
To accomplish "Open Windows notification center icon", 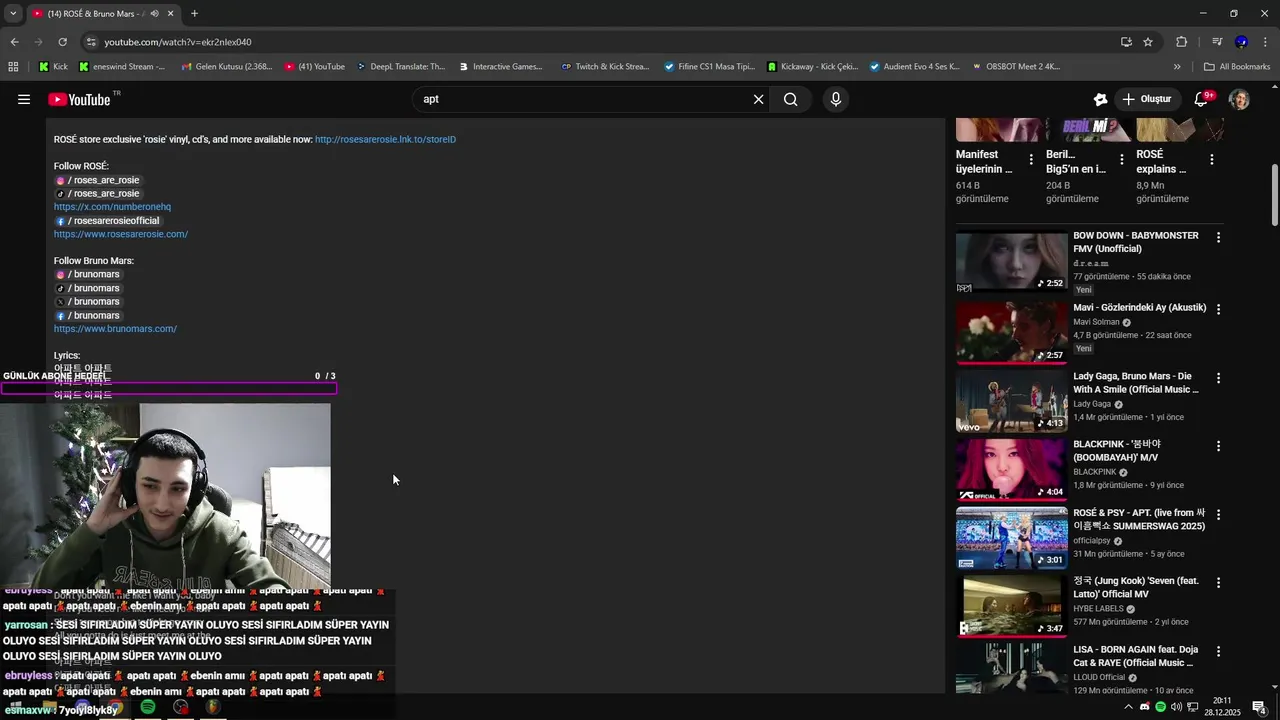I will [x=1259, y=707].
